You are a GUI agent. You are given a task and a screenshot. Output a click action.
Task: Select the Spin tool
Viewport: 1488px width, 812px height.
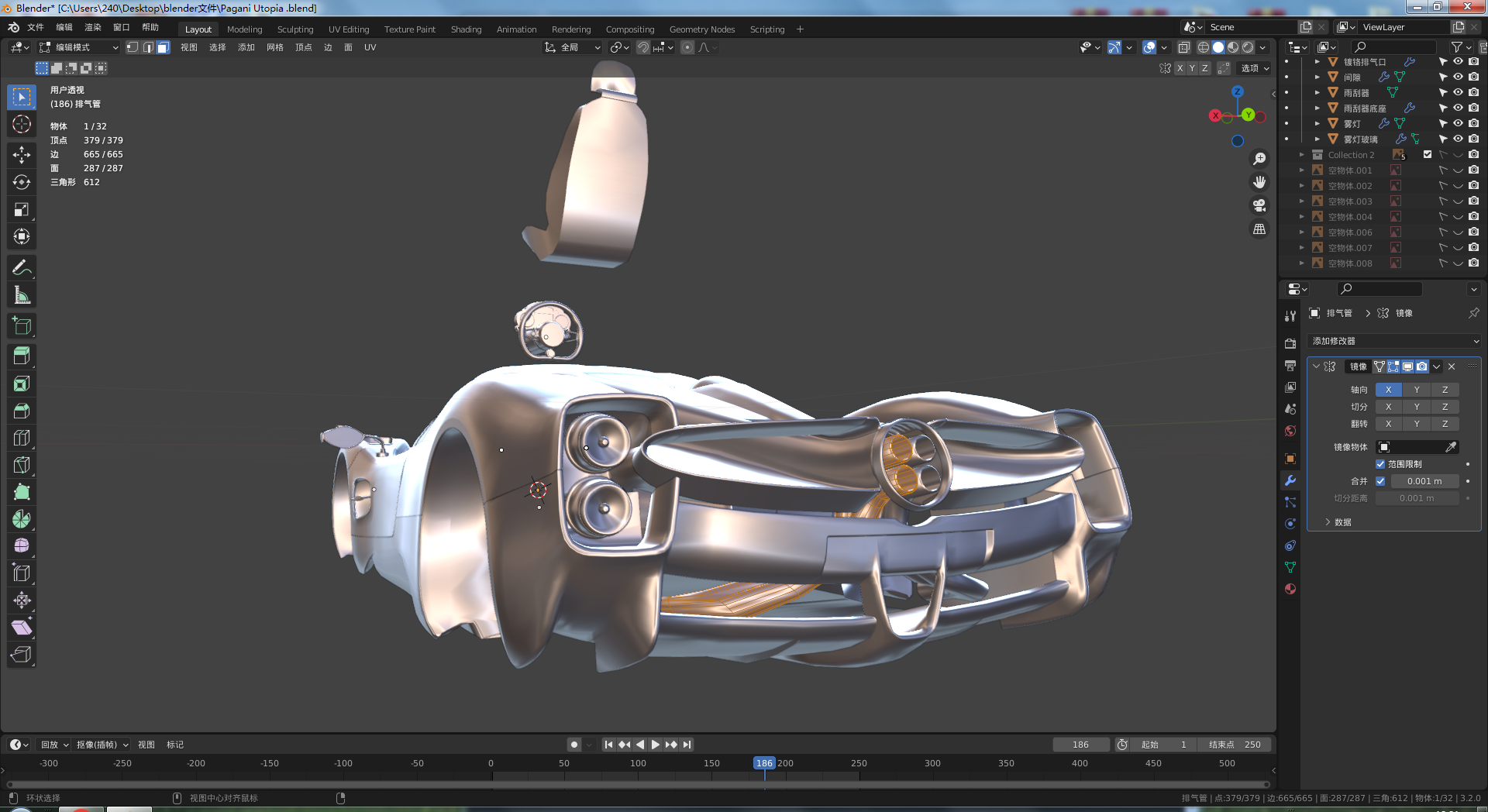click(x=22, y=519)
